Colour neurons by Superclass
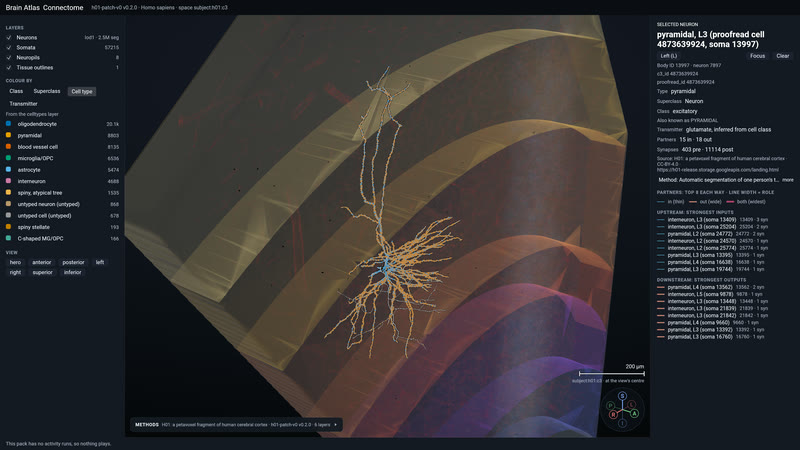The image size is (800, 450). [46, 91]
